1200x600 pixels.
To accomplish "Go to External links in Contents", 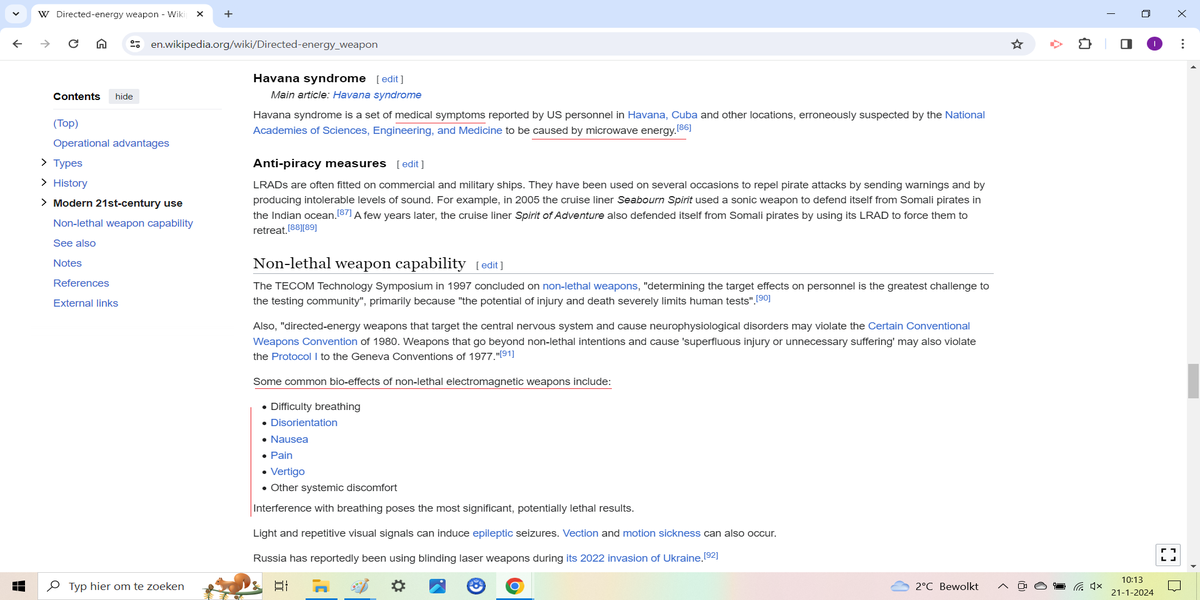I will (x=86, y=303).
